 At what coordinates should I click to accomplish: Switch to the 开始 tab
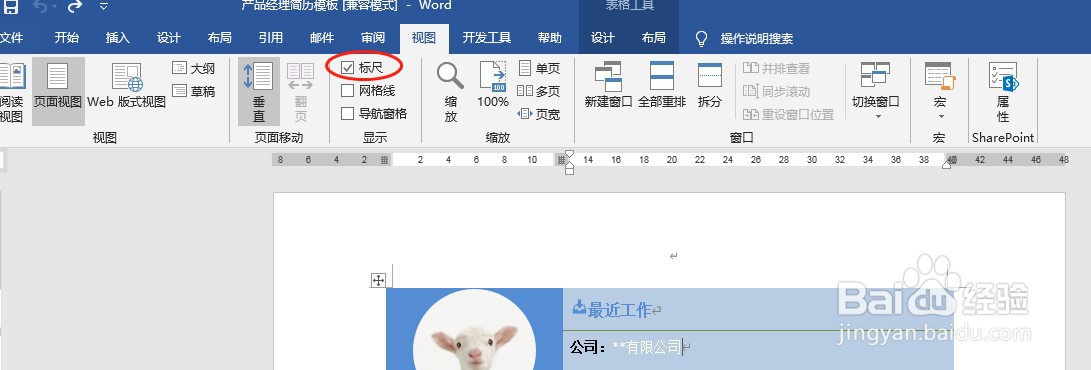point(67,38)
